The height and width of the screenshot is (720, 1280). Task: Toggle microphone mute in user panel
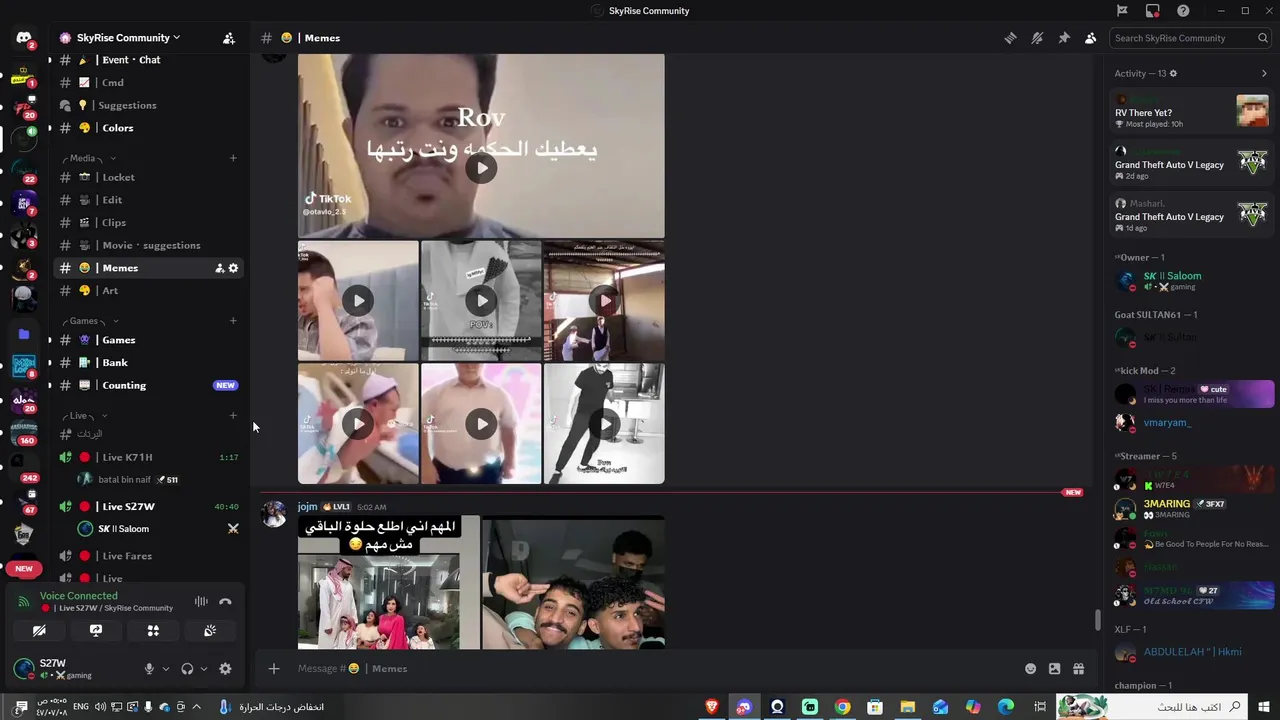pyautogui.click(x=149, y=669)
